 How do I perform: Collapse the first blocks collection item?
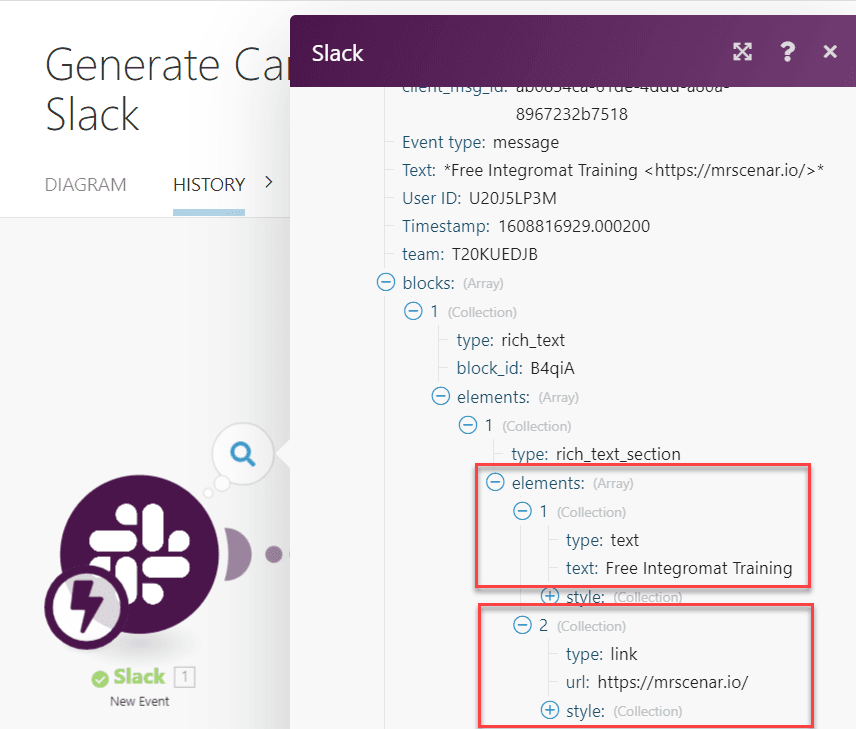pyautogui.click(x=412, y=311)
